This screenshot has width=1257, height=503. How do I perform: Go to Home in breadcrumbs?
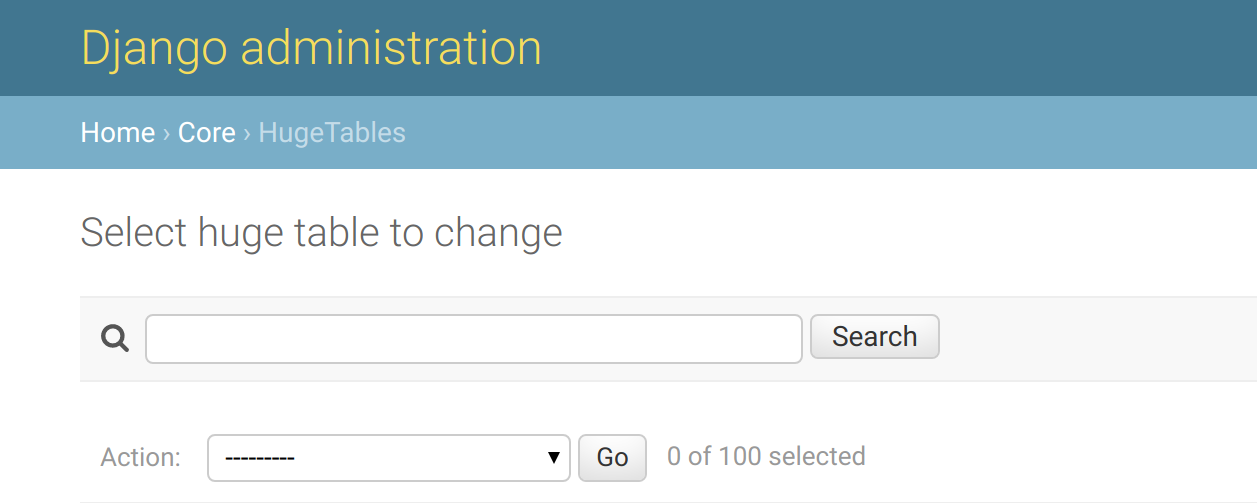click(x=118, y=132)
